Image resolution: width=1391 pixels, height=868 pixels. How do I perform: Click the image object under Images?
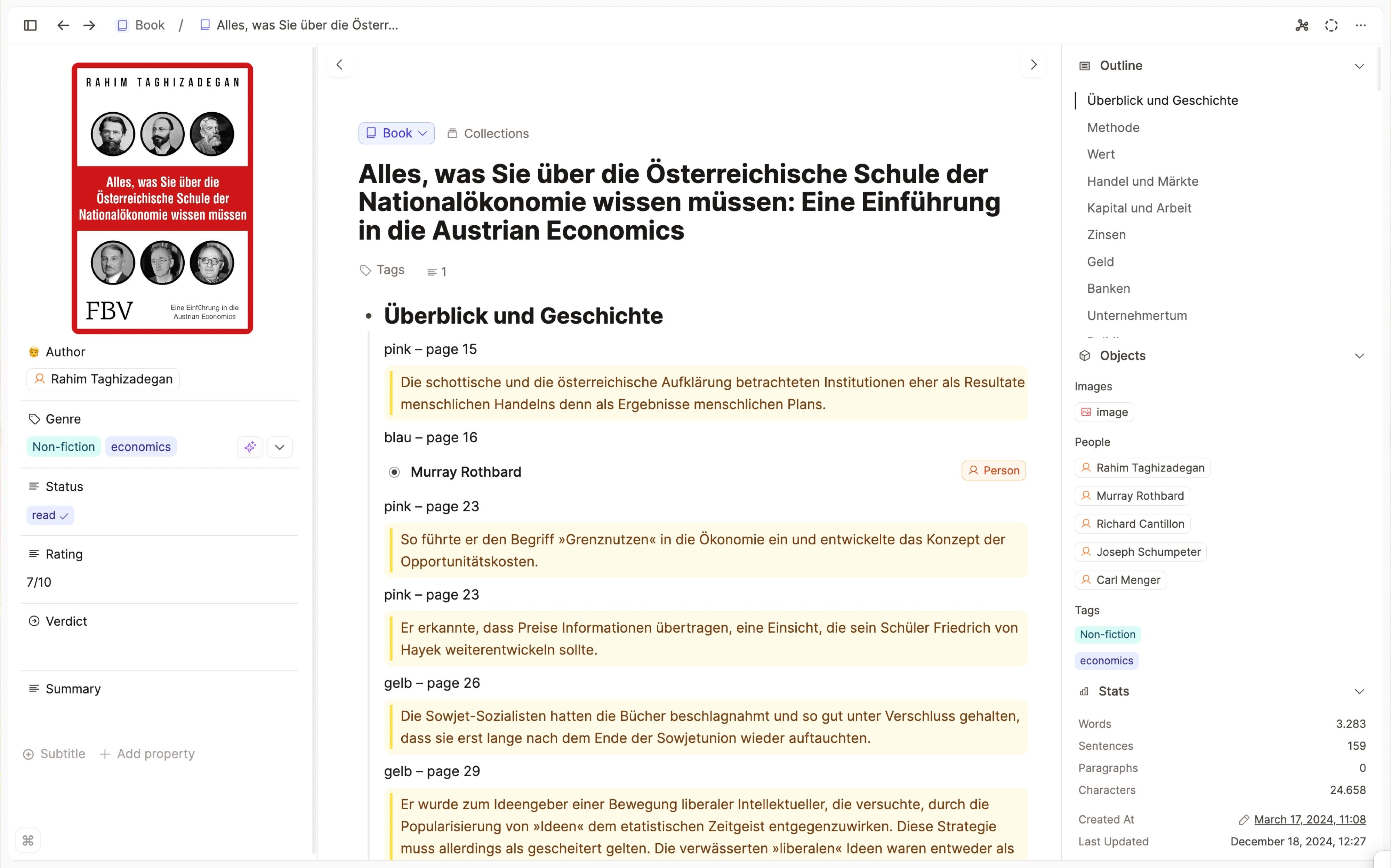coord(1103,412)
